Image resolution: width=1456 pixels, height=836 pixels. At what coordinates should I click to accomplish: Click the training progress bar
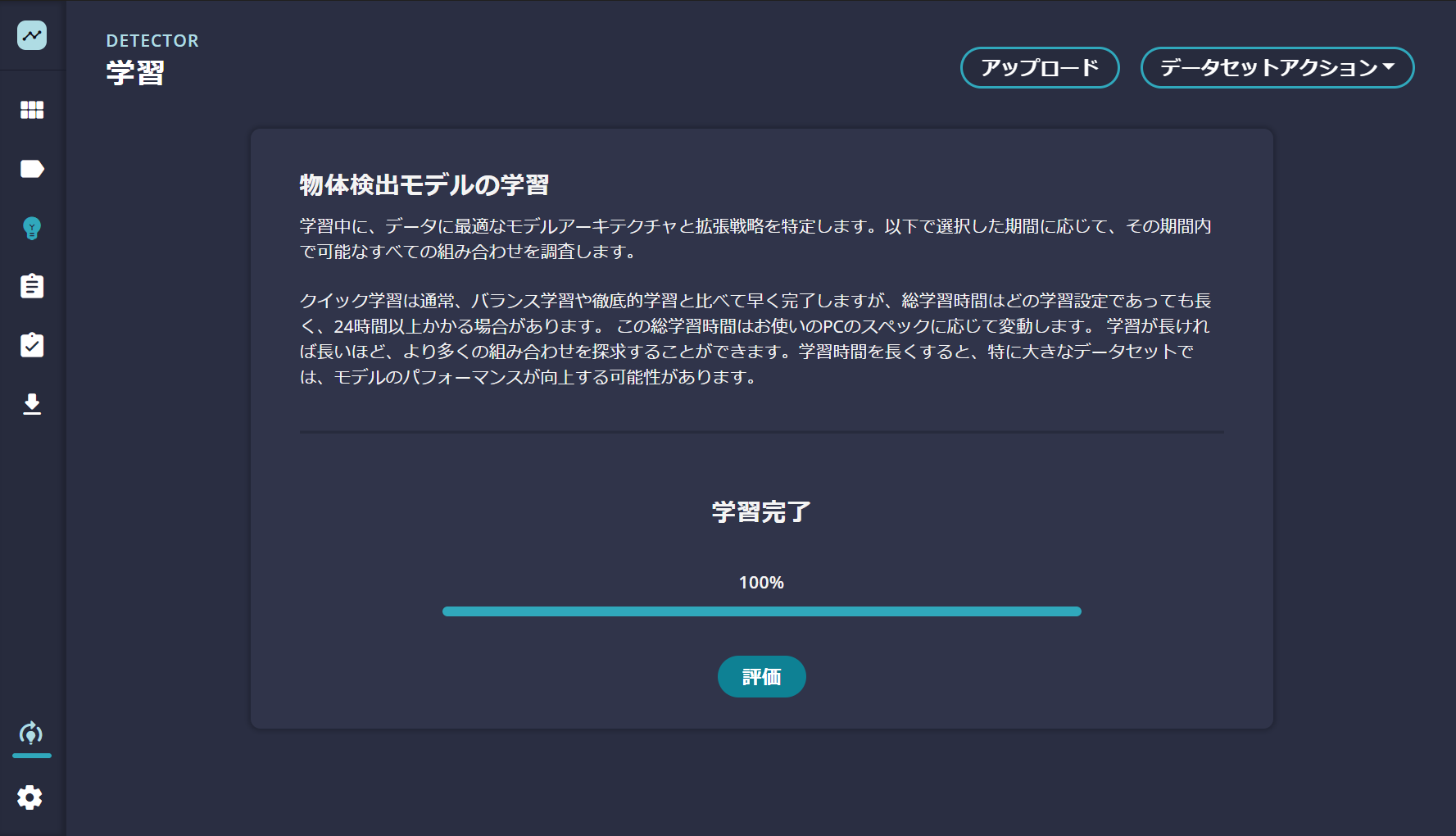761,611
